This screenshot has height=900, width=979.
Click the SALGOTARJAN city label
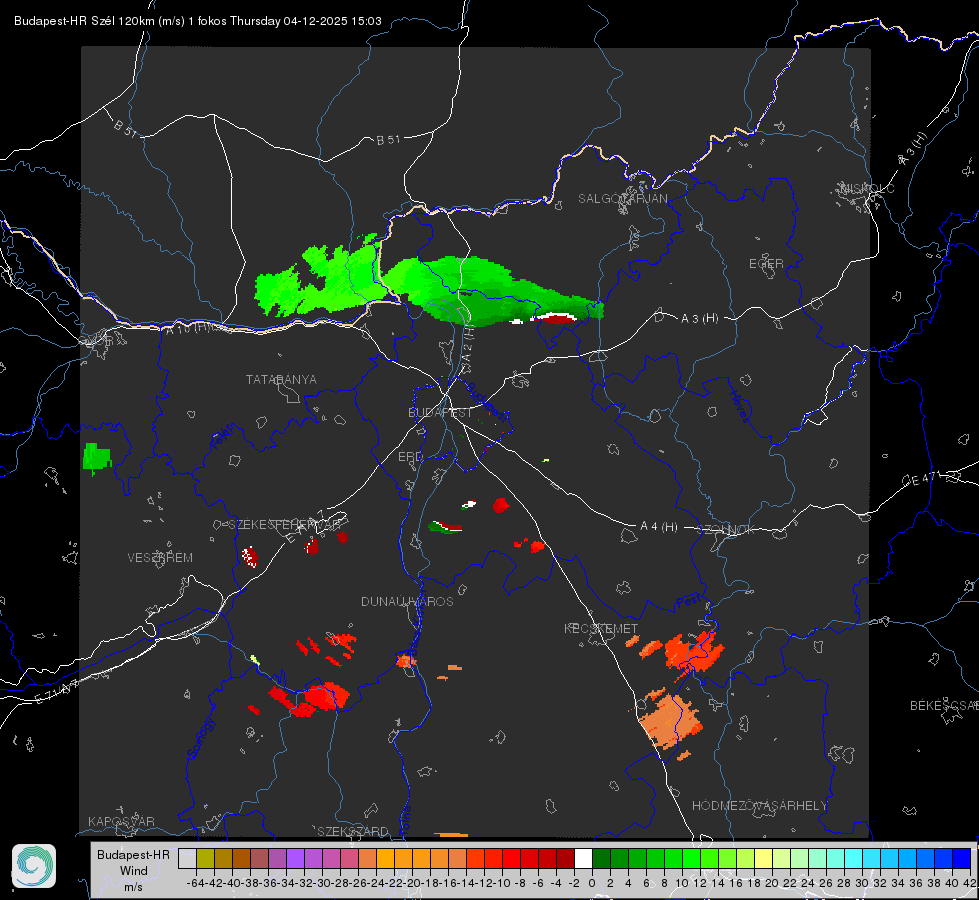(622, 199)
